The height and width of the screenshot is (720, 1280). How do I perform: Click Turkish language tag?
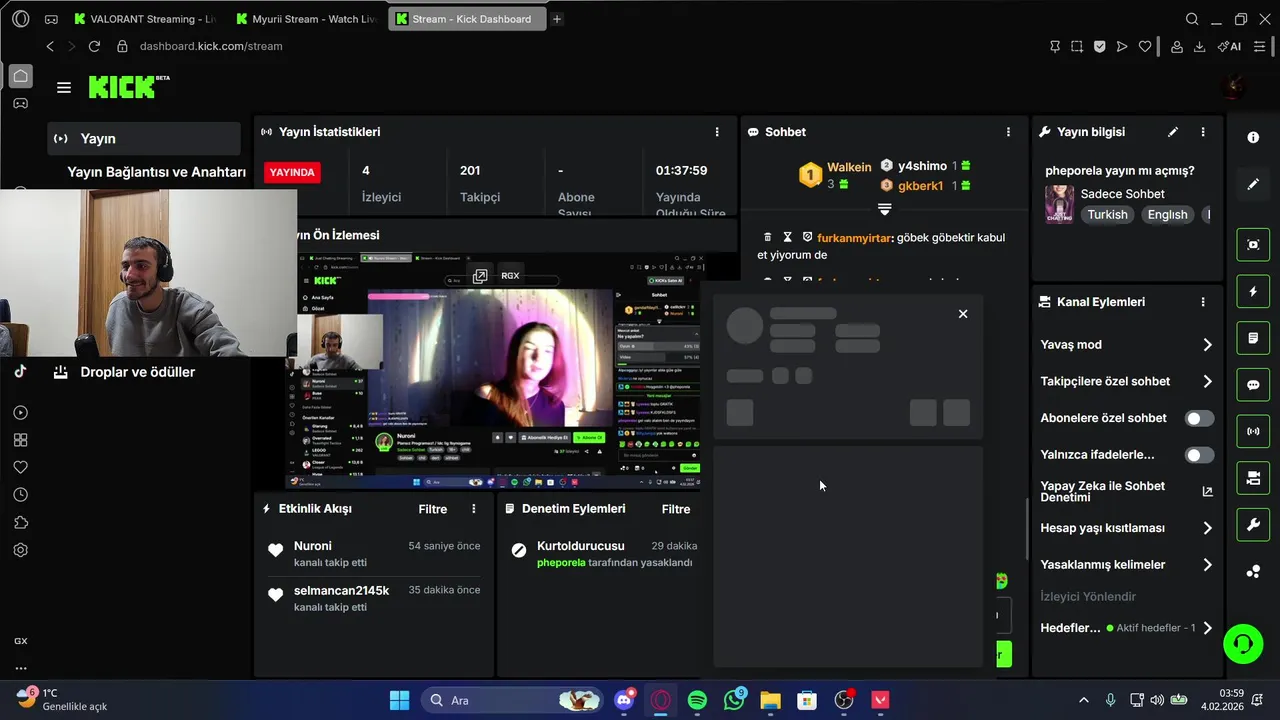pyautogui.click(x=1107, y=215)
